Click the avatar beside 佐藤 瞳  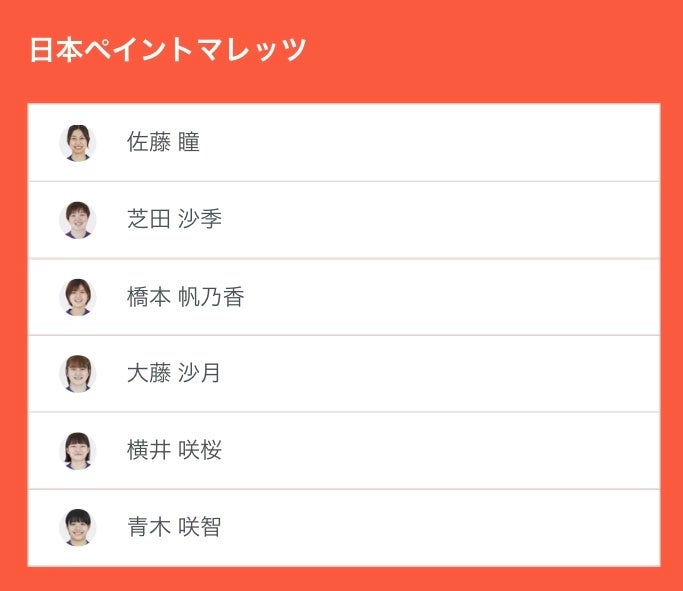click(77, 143)
